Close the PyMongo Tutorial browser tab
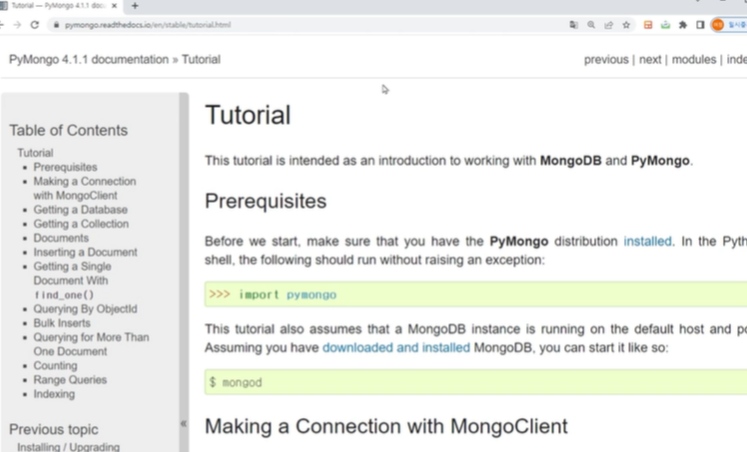 tap(114, 6)
